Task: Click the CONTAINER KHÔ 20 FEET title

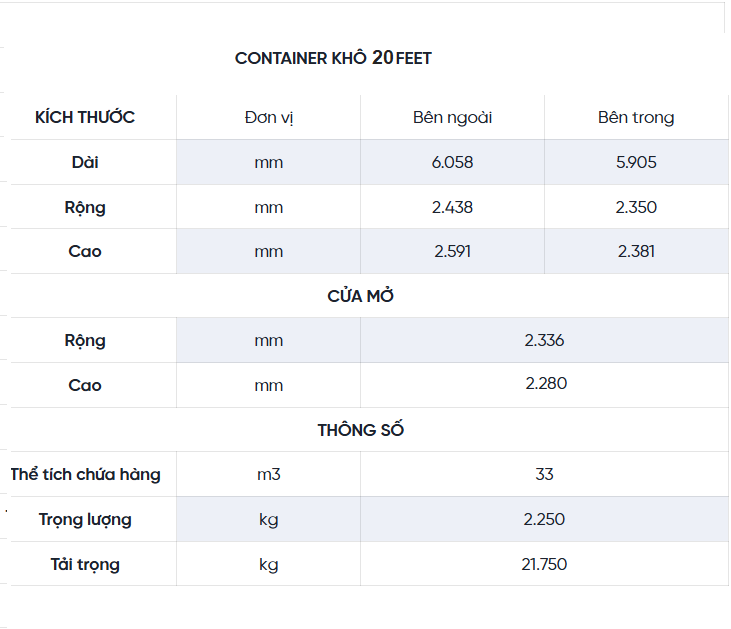Action: point(333,58)
